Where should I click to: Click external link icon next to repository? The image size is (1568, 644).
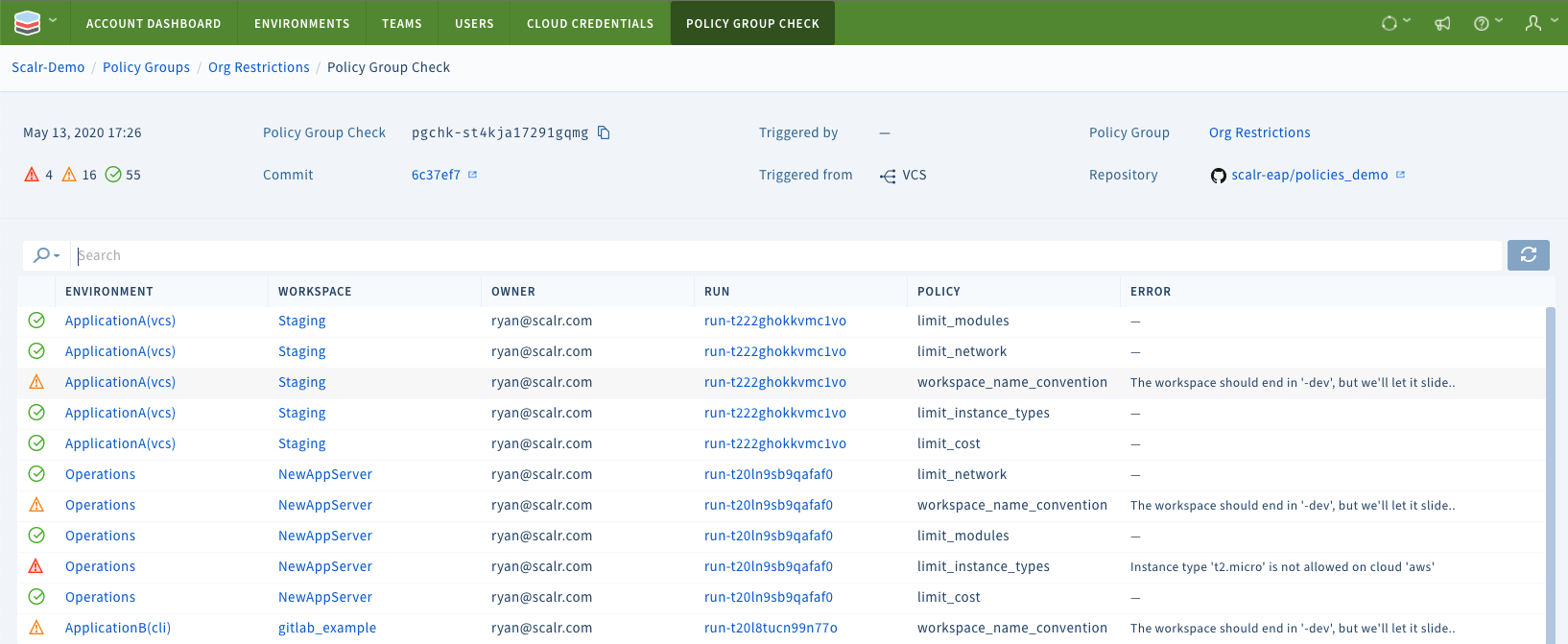click(1400, 175)
